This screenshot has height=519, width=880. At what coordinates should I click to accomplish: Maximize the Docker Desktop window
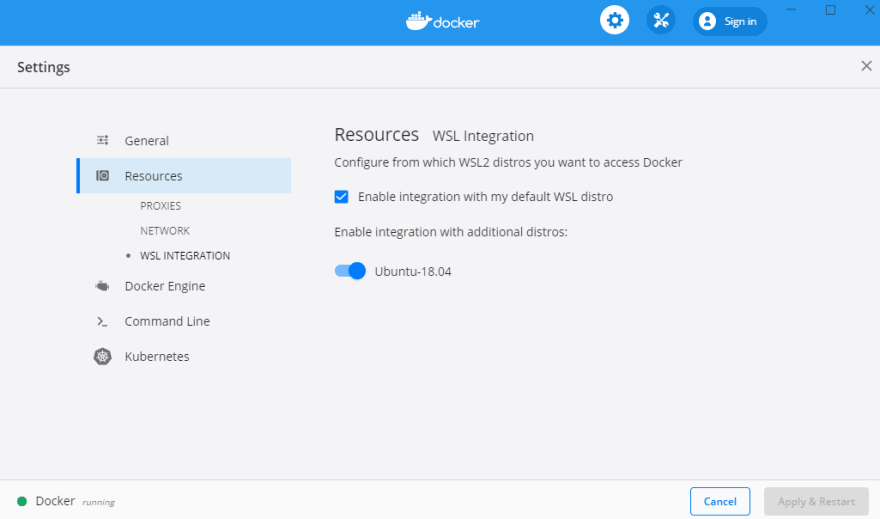pyautogui.click(x=830, y=10)
